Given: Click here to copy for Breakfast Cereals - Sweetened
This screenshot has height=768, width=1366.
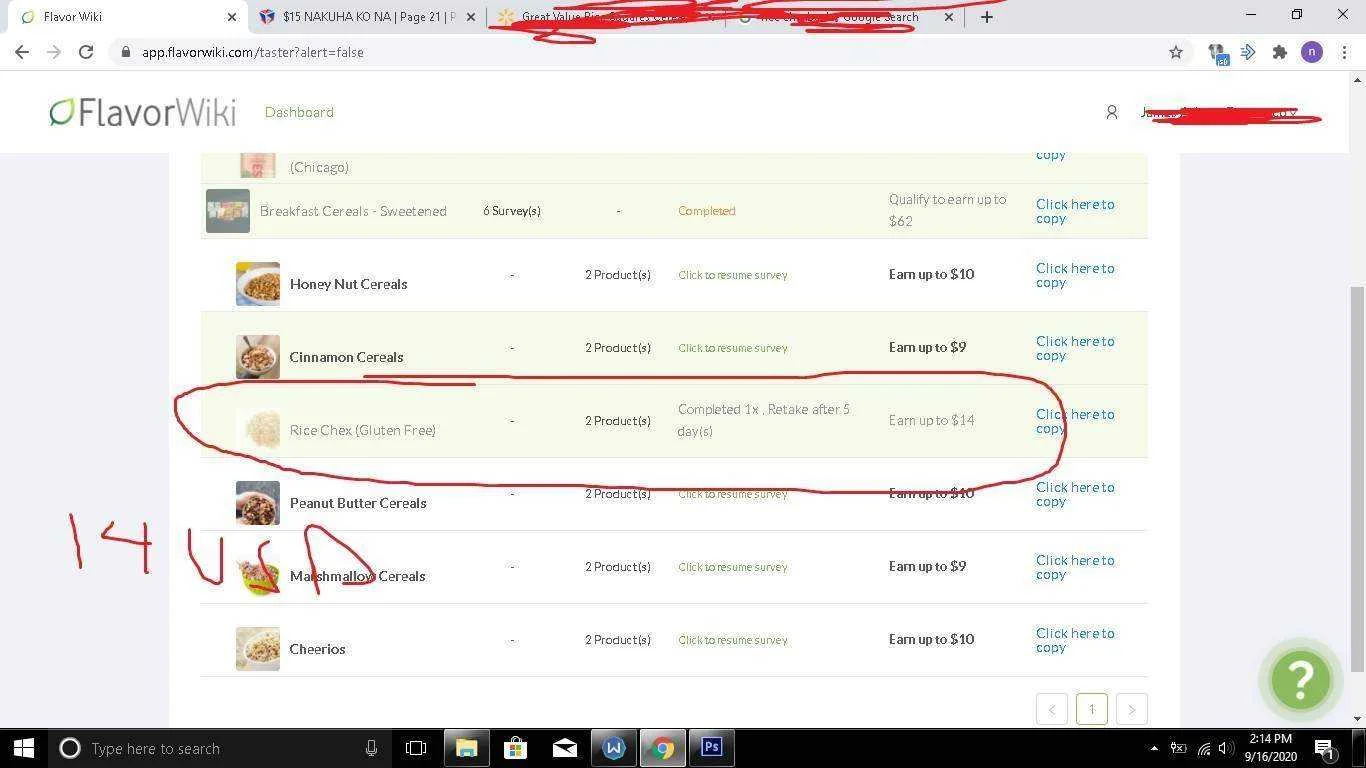Looking at the screenshot, I should click(x=1075, y=211).
